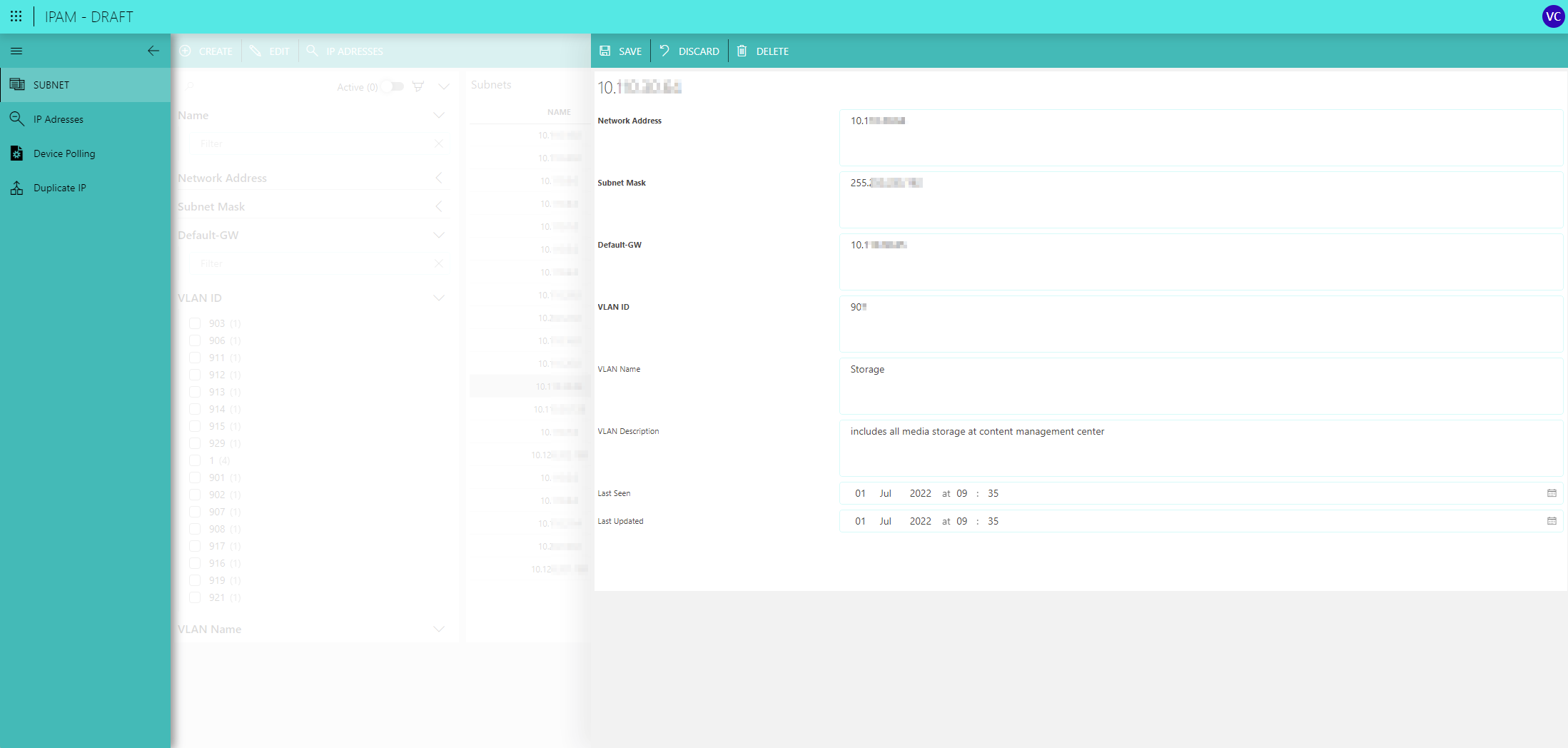The image size is (1568, 748).
Task: Collapse the Name filter section
Action: coord(439,115)
